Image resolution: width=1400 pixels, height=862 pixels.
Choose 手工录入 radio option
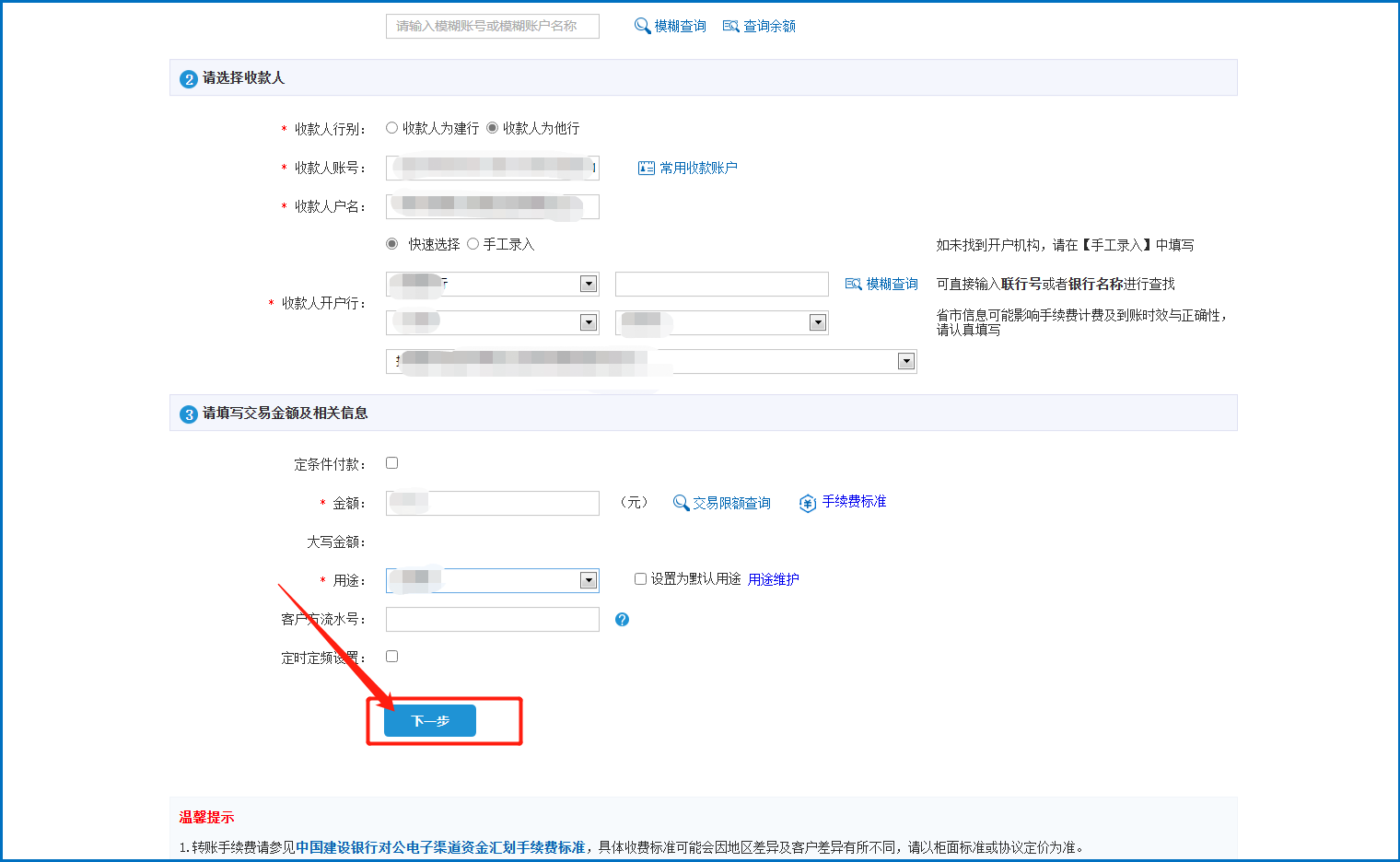(x=472, y=244)
